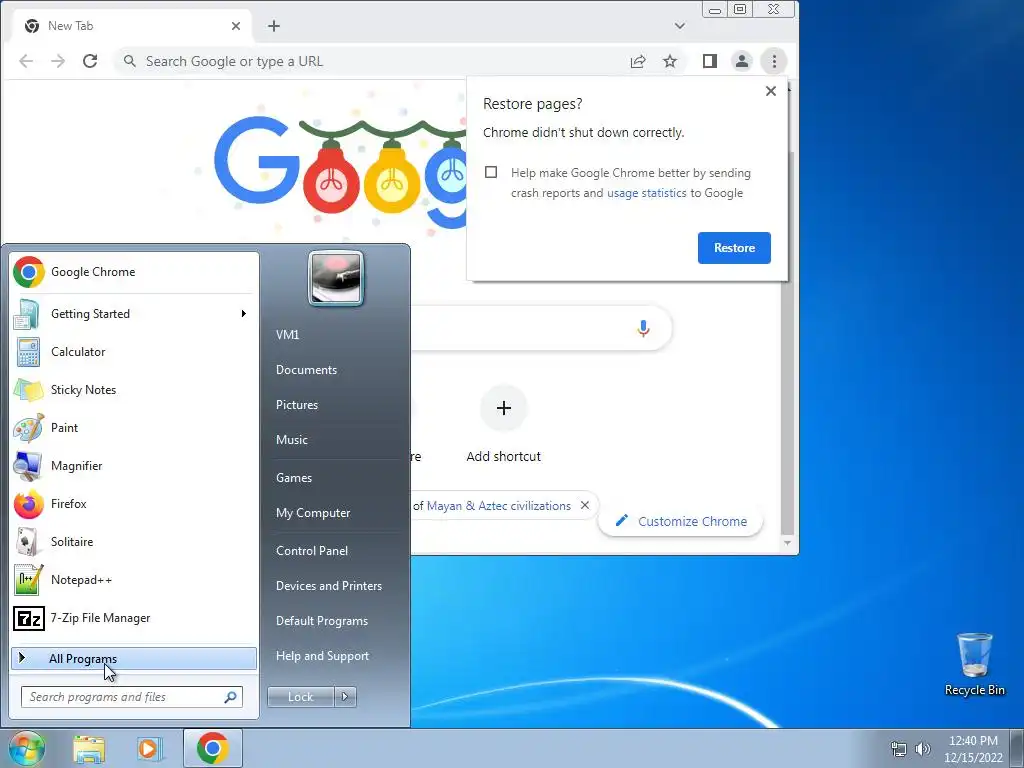
Task: Open Mayan & Aztec civilizations link
Action: (x=498, y=506)
